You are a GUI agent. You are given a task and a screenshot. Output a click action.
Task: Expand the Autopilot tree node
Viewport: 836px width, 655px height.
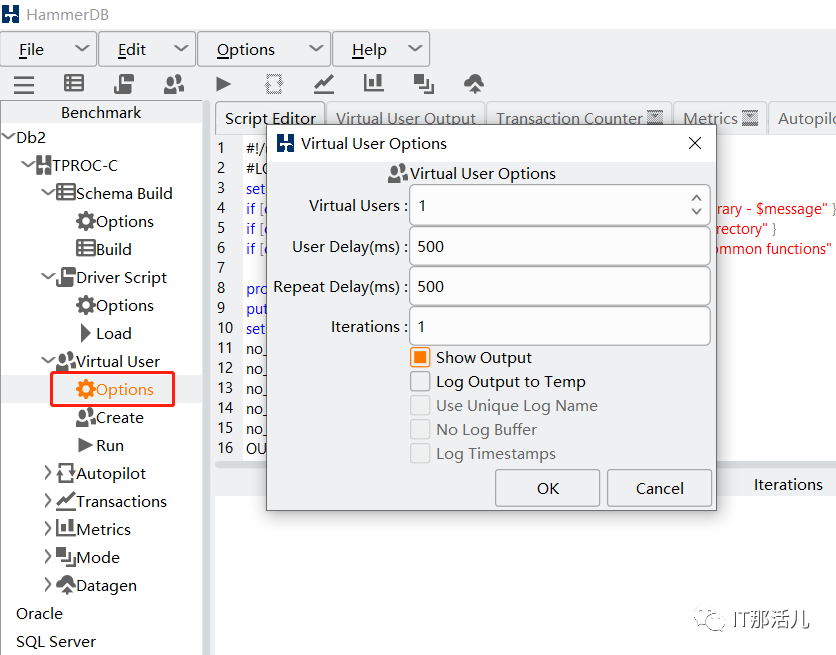(48, 473)
